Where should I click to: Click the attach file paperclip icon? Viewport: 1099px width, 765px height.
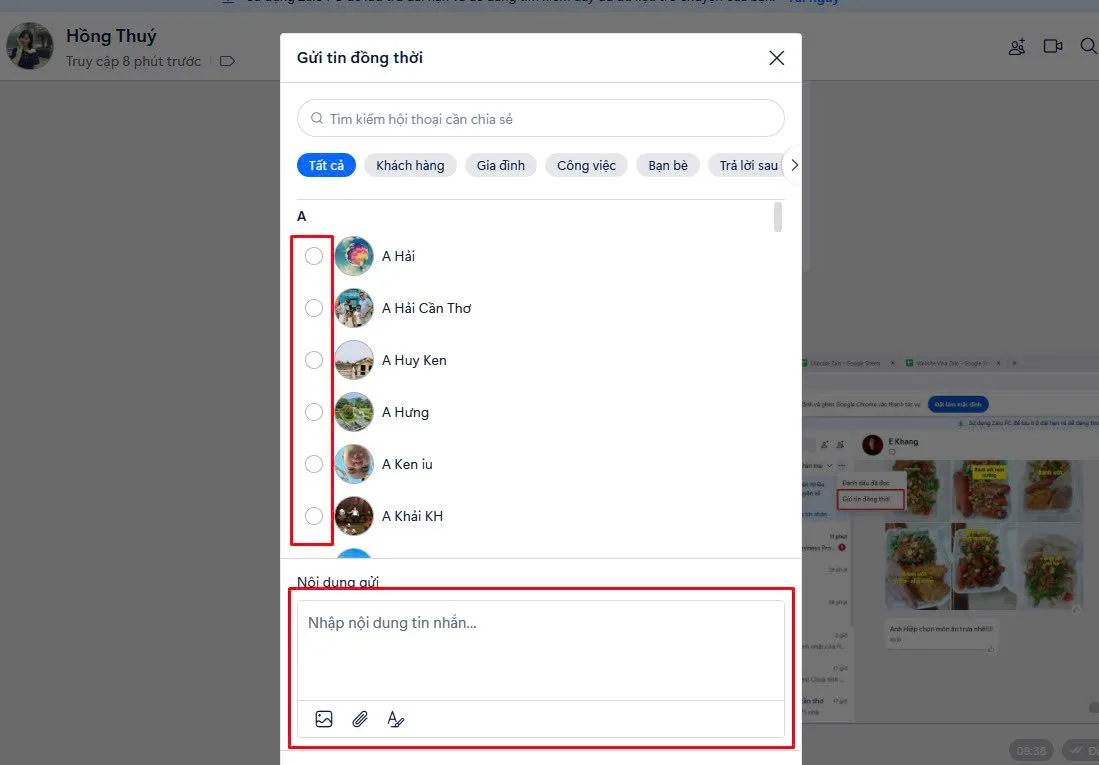[x=360, y=719]
